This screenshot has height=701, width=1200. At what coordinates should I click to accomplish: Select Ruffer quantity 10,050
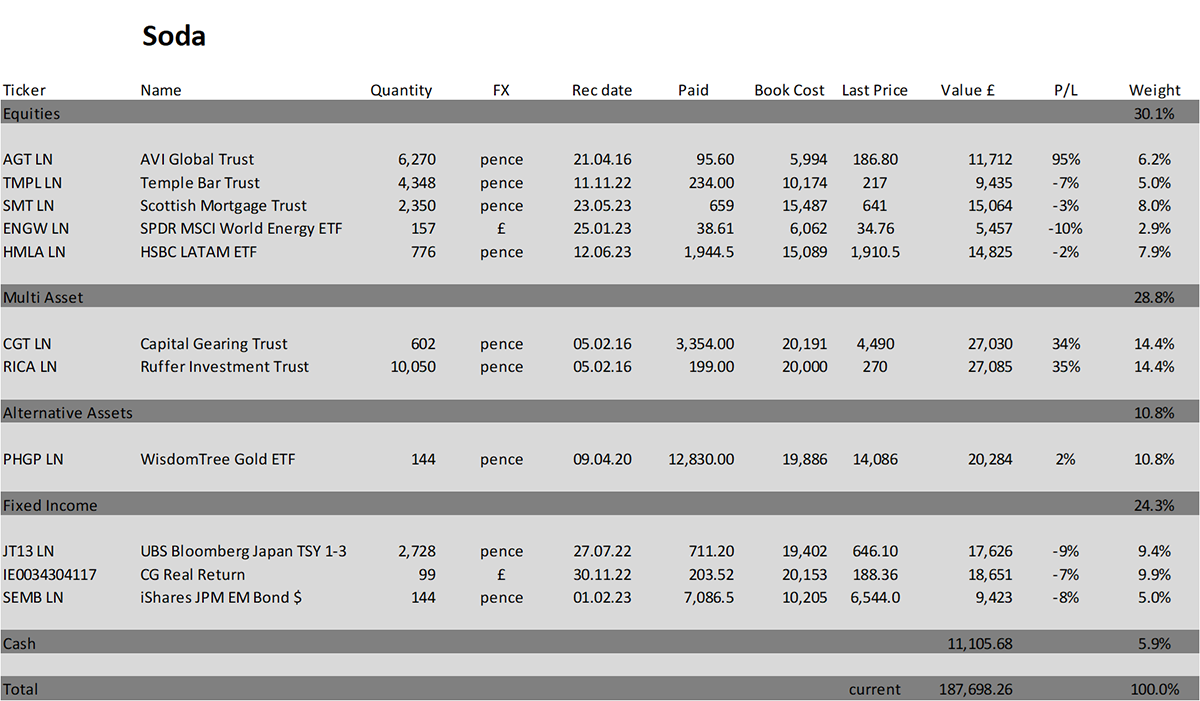413,366
